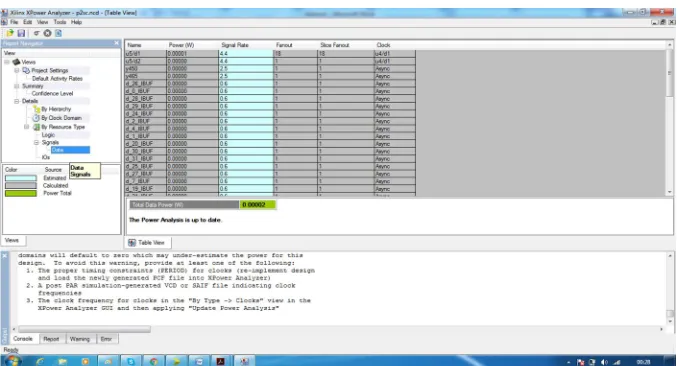Open the Tools menu

[60, 22]
